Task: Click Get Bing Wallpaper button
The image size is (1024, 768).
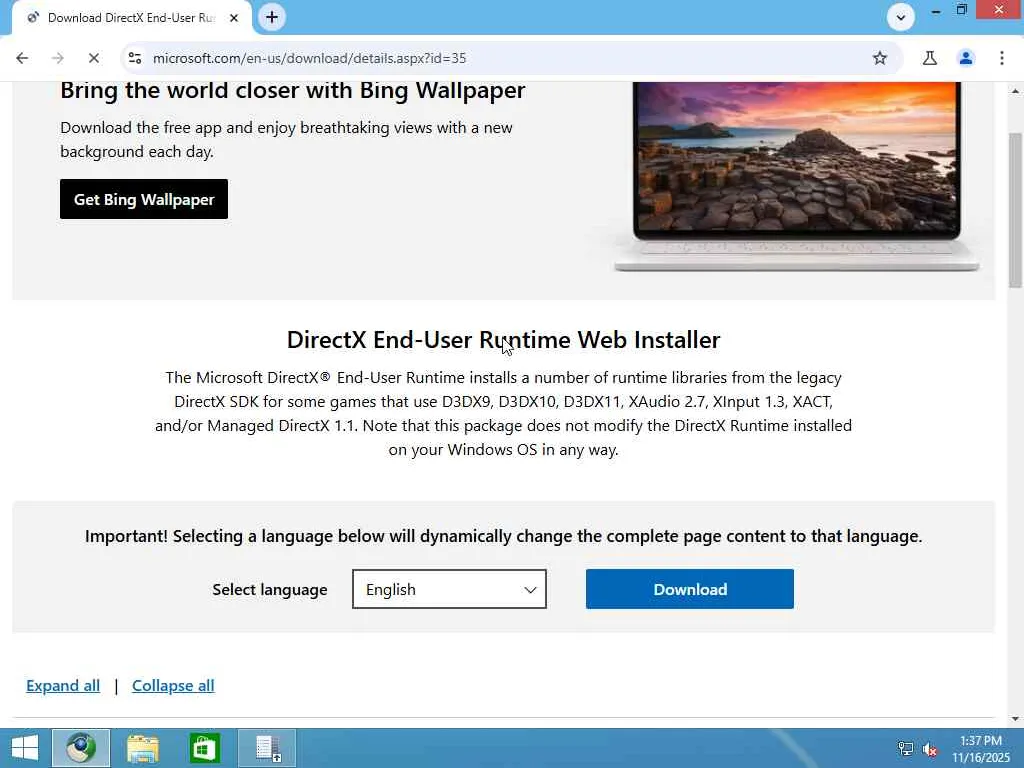Action: pos(144,199)
